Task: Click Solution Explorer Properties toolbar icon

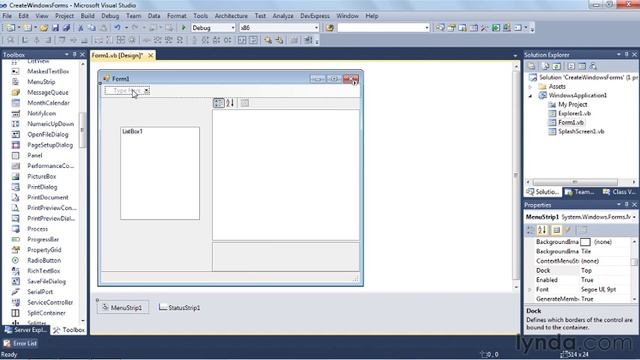Action: point(531,66)
